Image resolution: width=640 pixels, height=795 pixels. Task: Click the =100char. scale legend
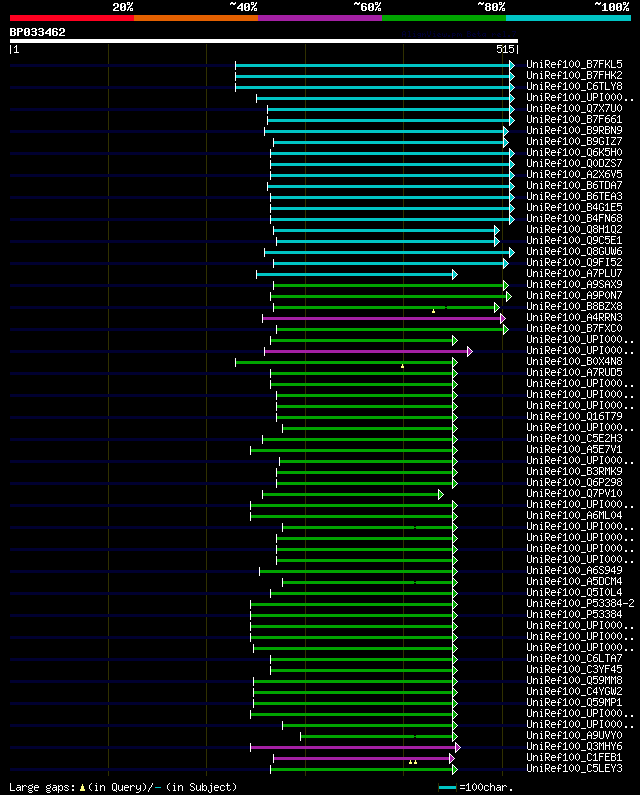point(476,787)
